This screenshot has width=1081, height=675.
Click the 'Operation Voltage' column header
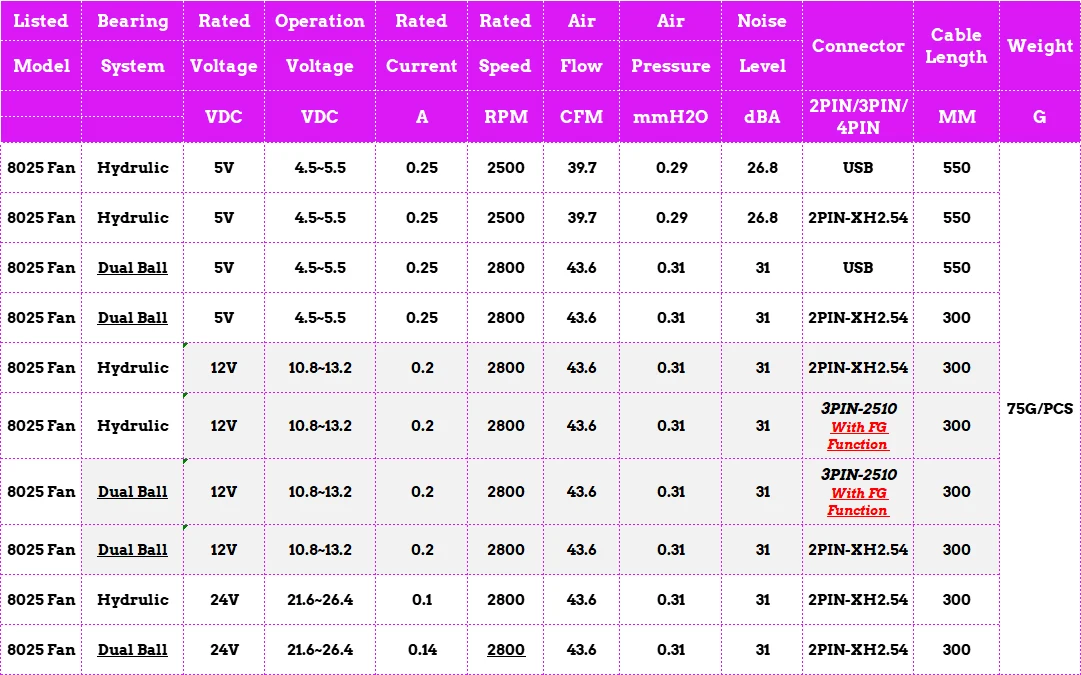pyautogui.click(x=319, y=44)
